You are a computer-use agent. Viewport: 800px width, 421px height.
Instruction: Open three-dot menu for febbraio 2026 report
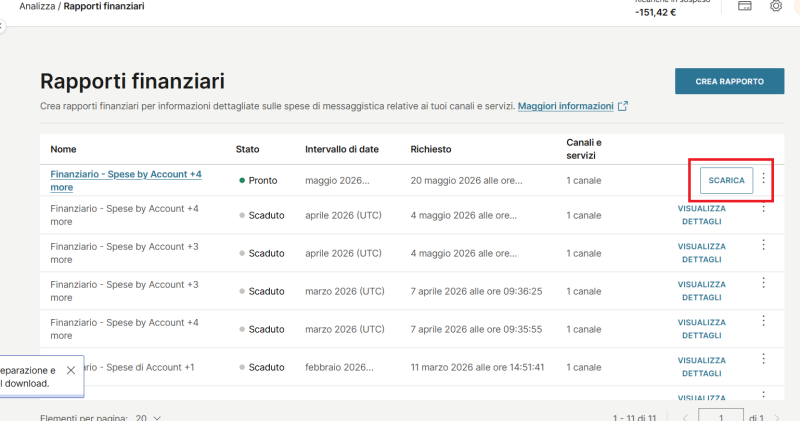[763, 359]
